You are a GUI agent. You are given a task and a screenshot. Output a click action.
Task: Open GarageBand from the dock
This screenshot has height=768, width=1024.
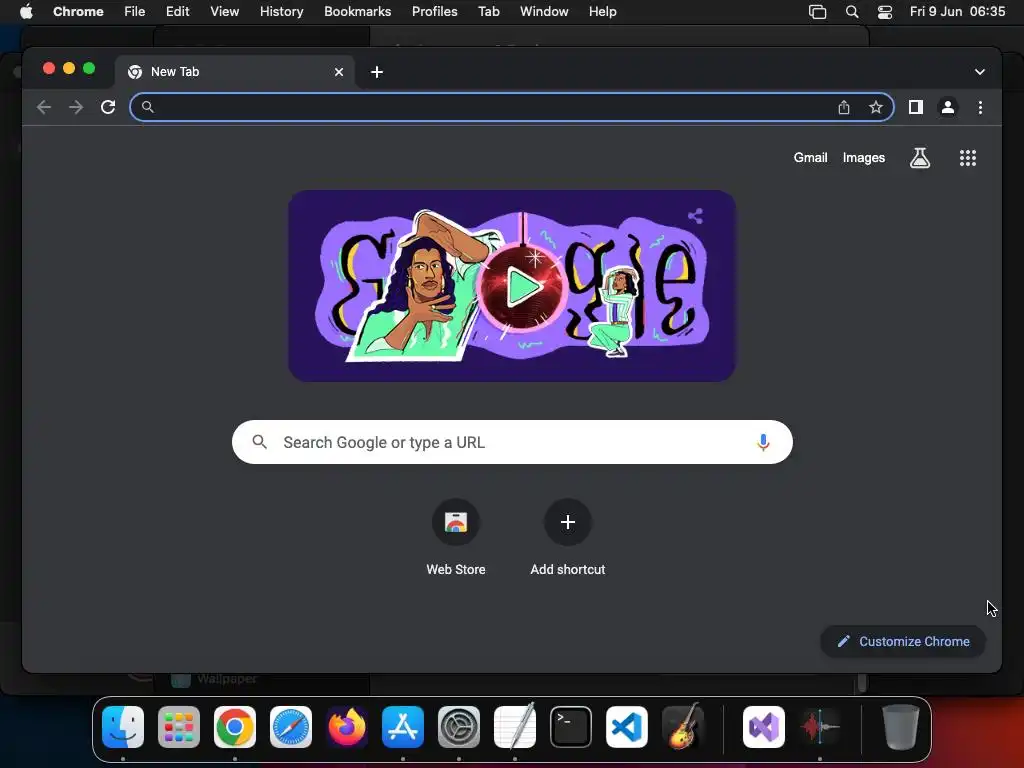pyautogui.click(x=683, y=727)
